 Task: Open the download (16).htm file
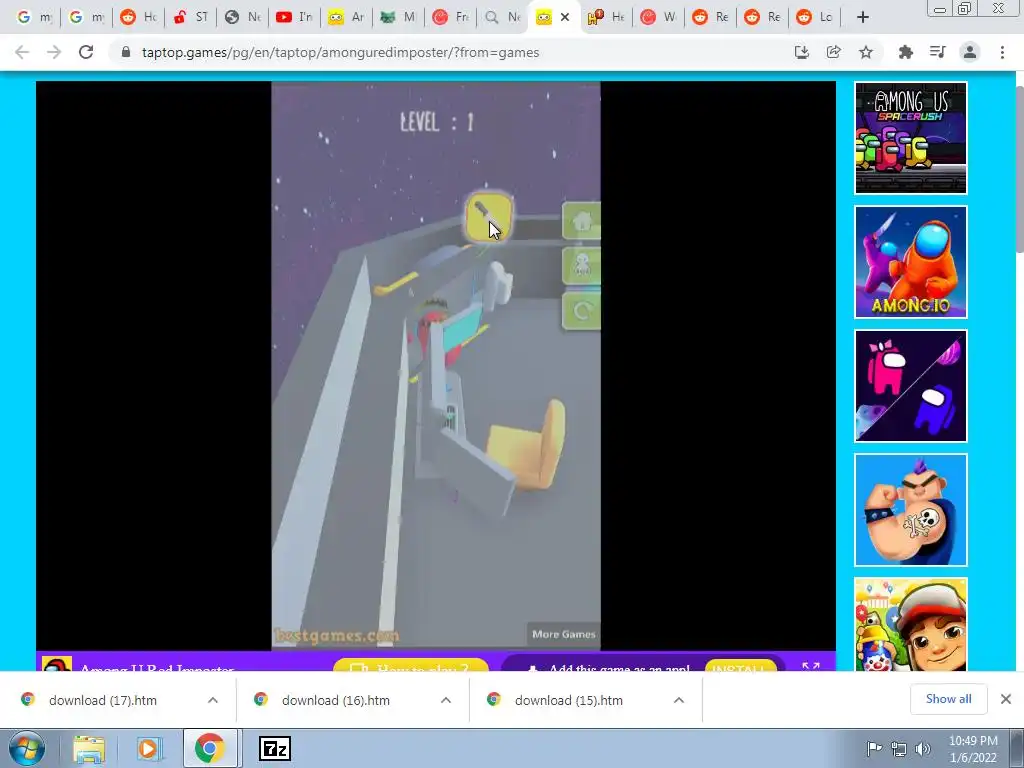tap(336, 700)
